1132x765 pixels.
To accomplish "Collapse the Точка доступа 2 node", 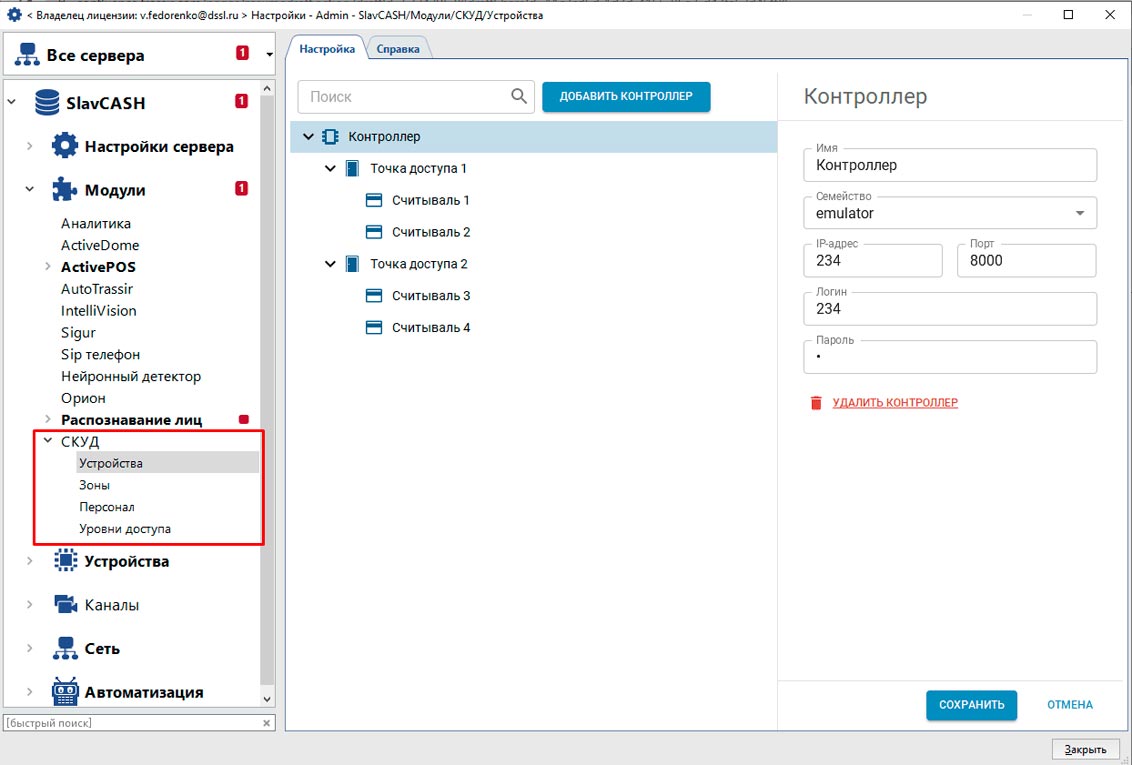I will click(x=331, y=264).
